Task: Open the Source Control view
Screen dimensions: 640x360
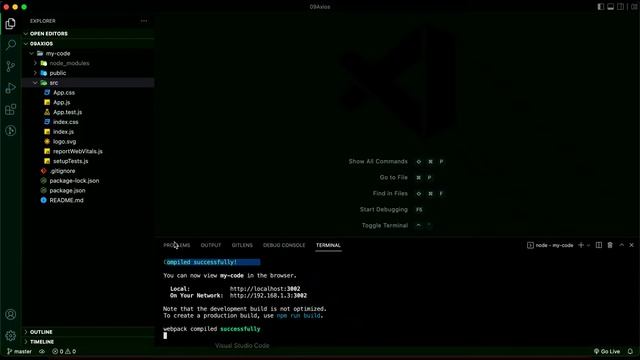Action: [x=11, y=66]
